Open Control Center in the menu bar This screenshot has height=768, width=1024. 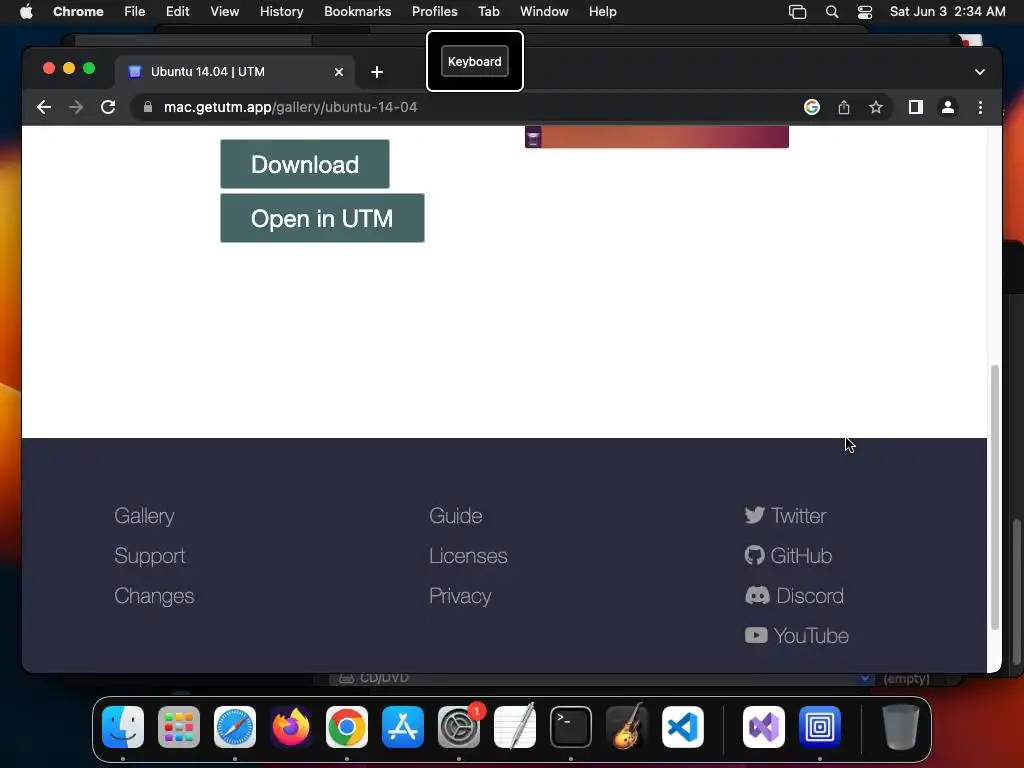pyautogui.click(x=865, y=12)
